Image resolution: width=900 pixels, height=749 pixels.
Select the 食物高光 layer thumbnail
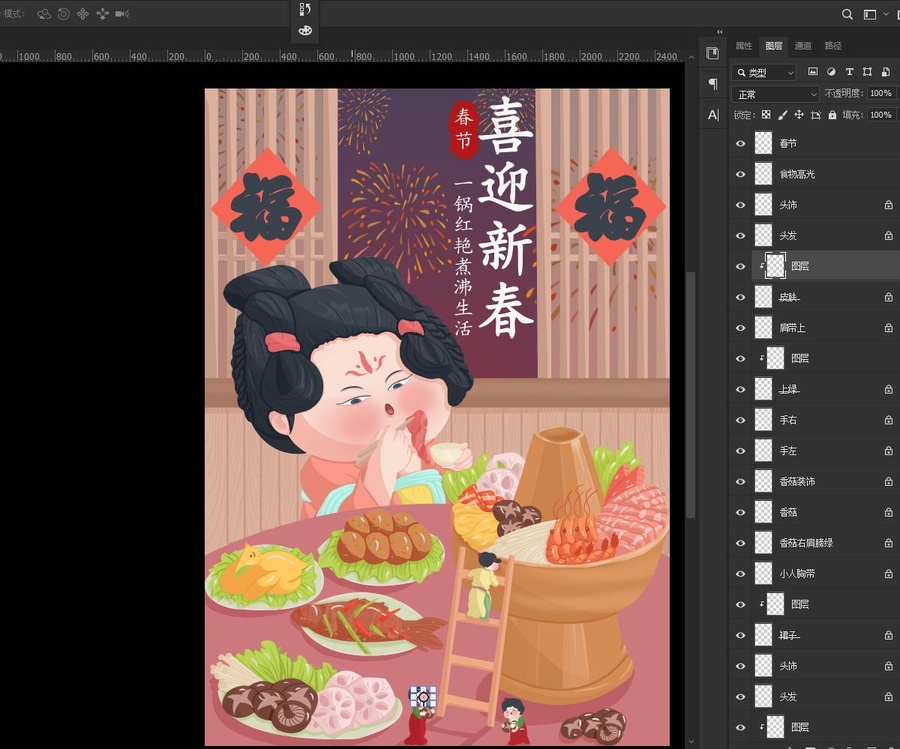[763, 174]
